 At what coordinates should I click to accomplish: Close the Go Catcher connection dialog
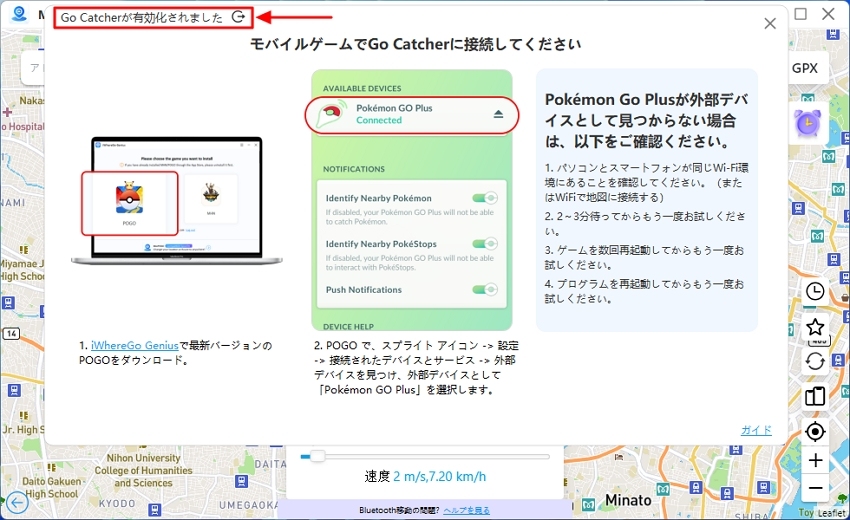tap(770, 23)
